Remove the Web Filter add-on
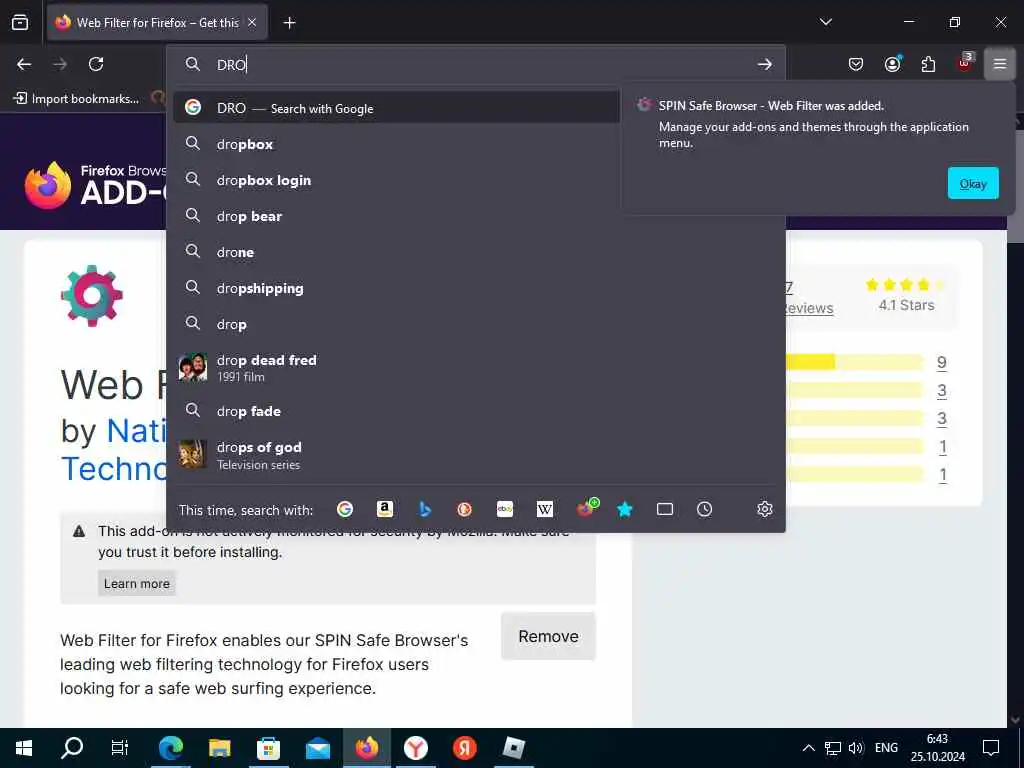1024x768 pixels. pyautogui.click(x=548, y=636)
